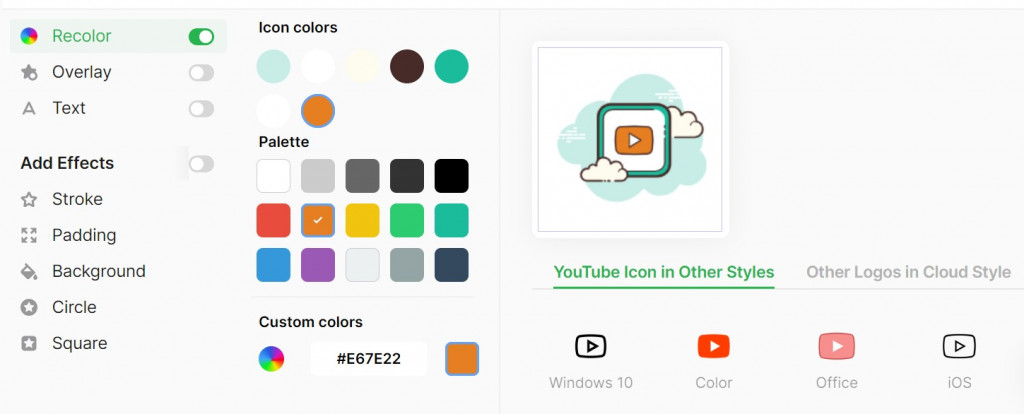This screenshot has height=414, width=1024.
Task: Click the #E67E22 hex color field
Action: click(368, 358)
